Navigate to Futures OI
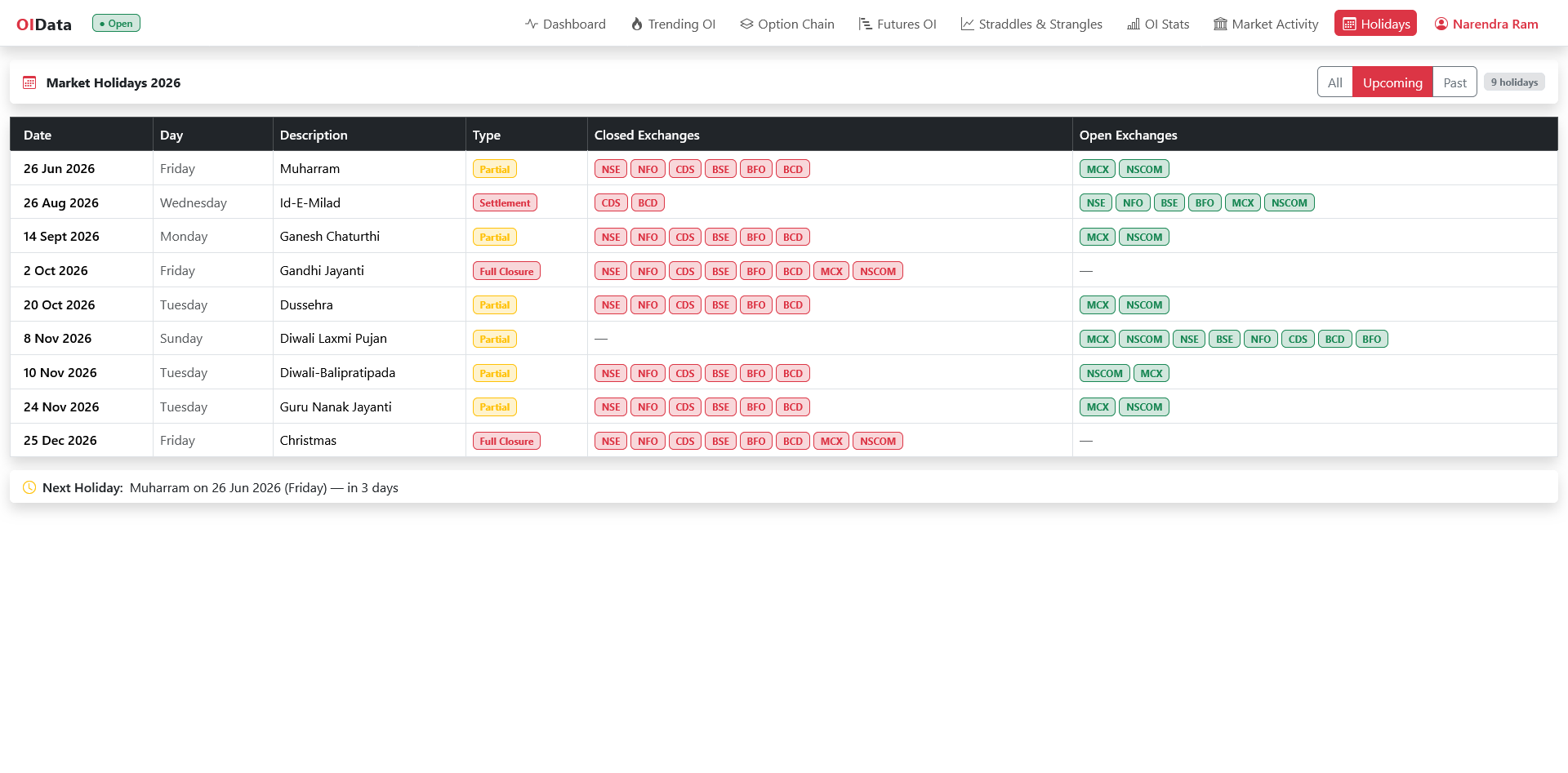Viewport: 1568px width, 773px height. [898, 24]
